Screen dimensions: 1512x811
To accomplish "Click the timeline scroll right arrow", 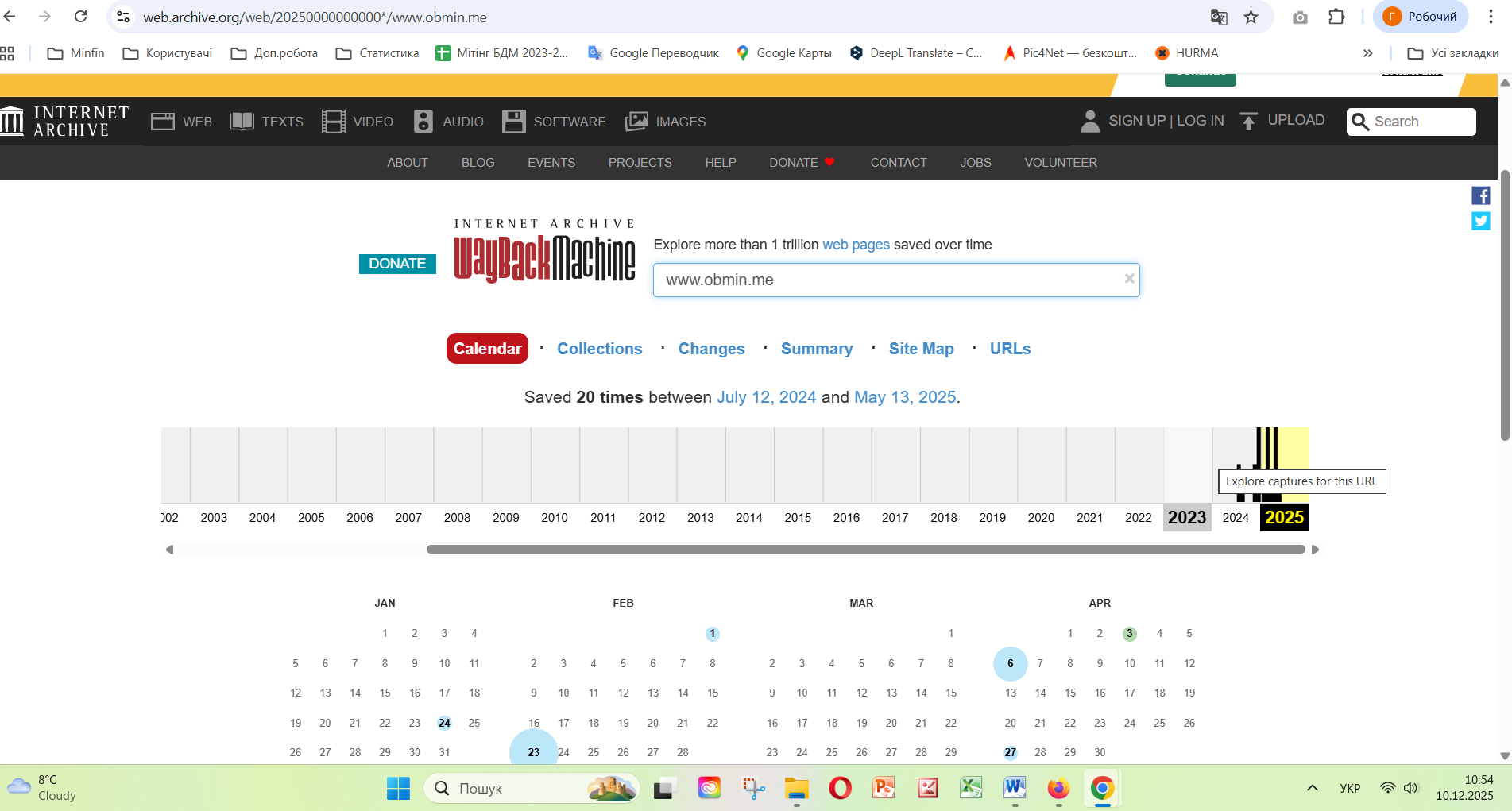I will point(1315,550).
